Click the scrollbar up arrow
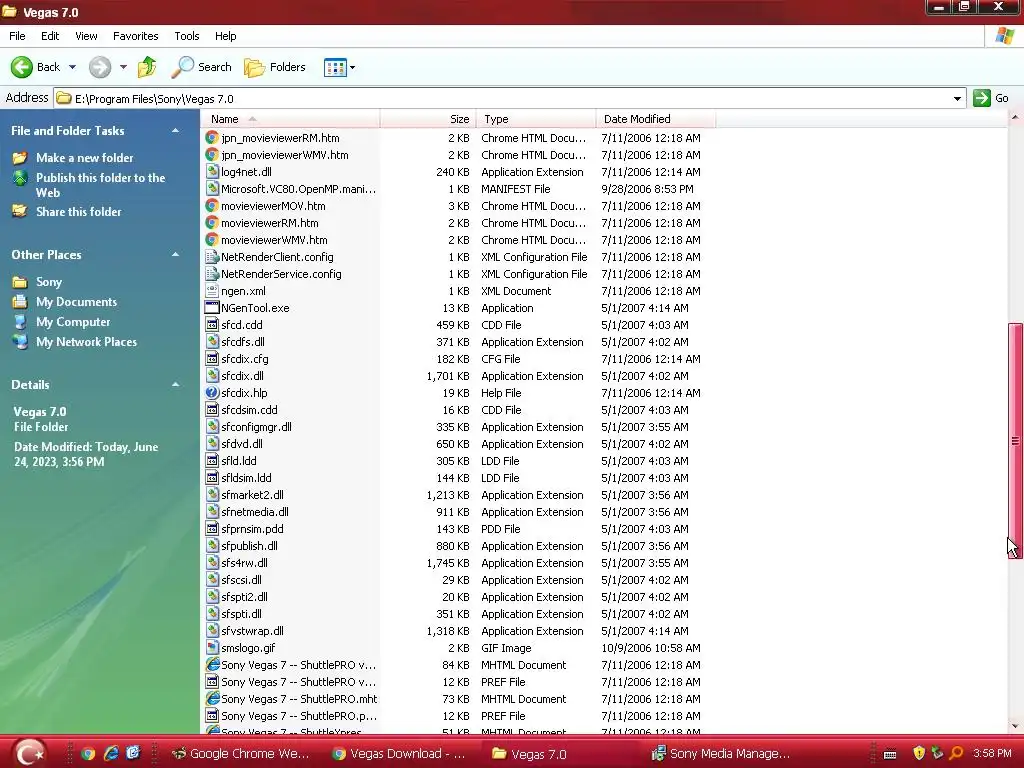The width and height of the screenshot is (1024, 768). (x=1015, y=118)
